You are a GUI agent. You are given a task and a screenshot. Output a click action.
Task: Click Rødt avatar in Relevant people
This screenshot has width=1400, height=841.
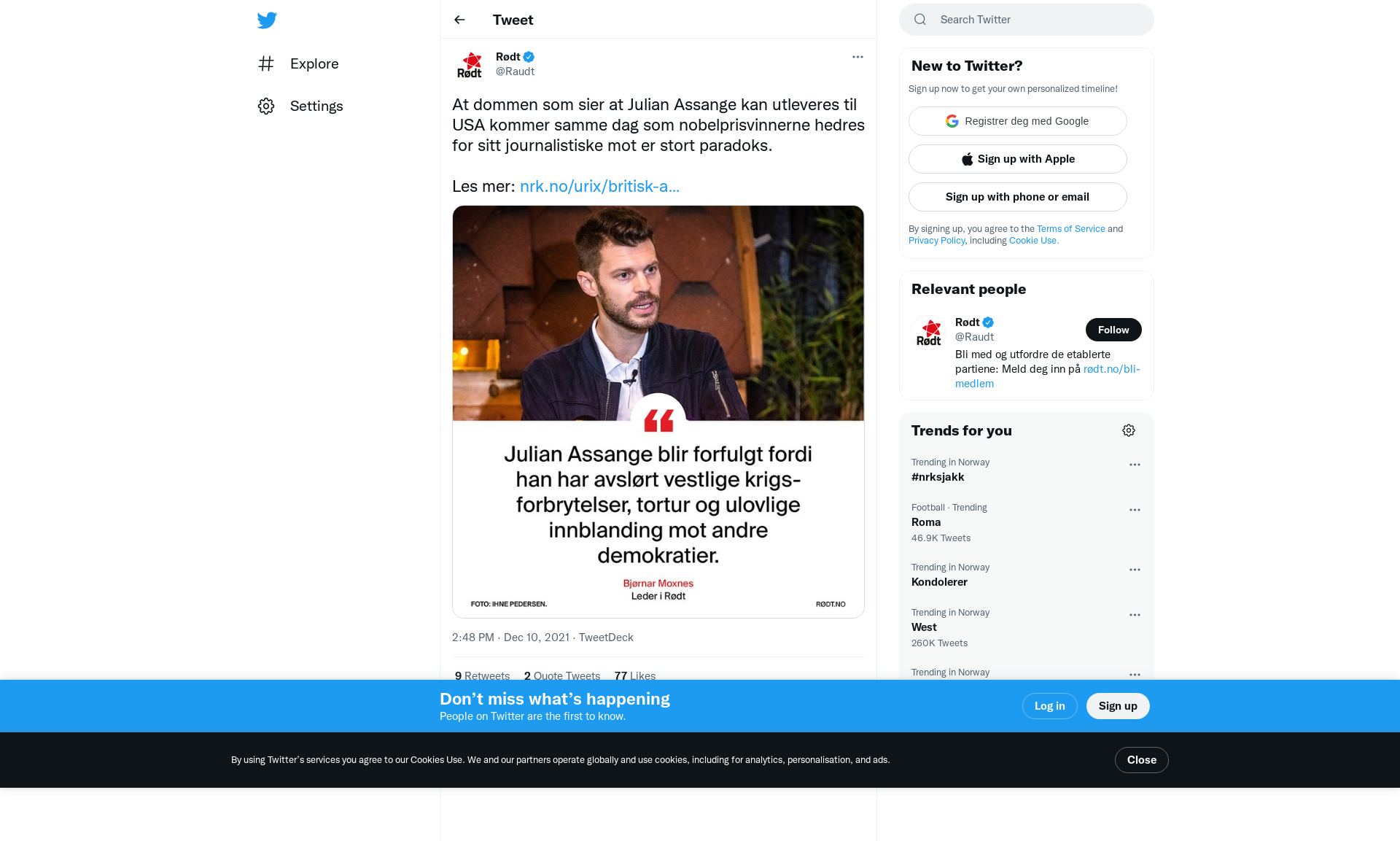tap(929, 333)
